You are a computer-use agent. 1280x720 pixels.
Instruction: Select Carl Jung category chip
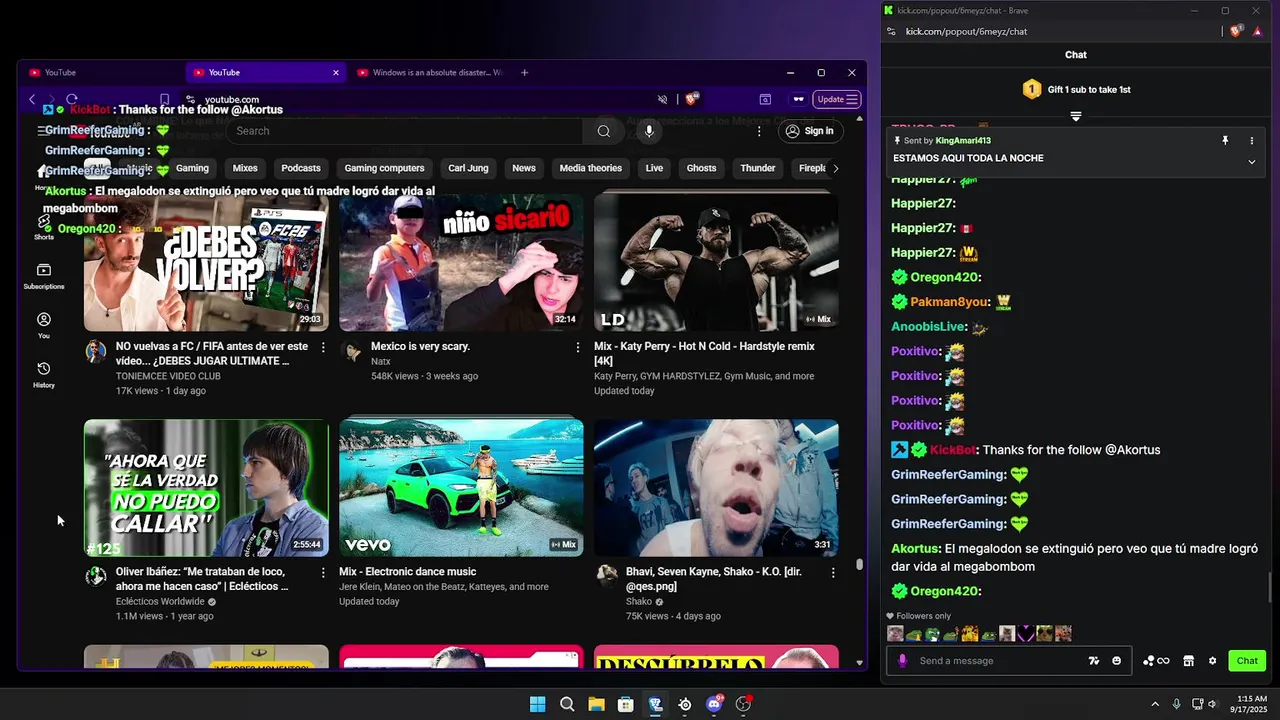(x=469, y=168)
